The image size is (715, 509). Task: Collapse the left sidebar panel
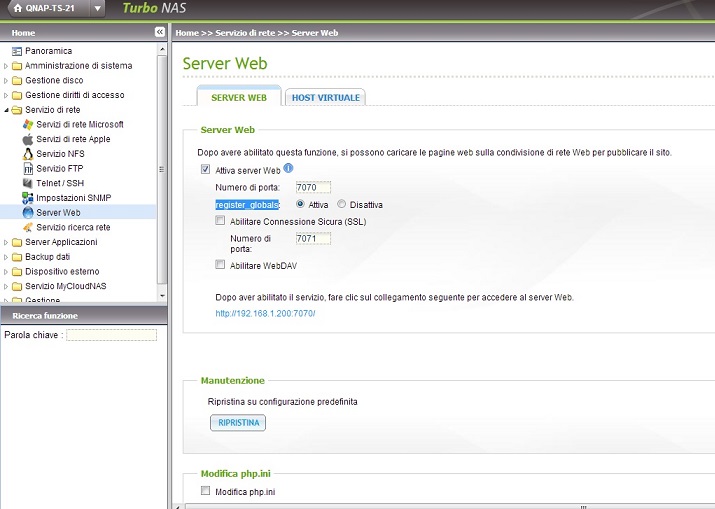click(159, 33)
